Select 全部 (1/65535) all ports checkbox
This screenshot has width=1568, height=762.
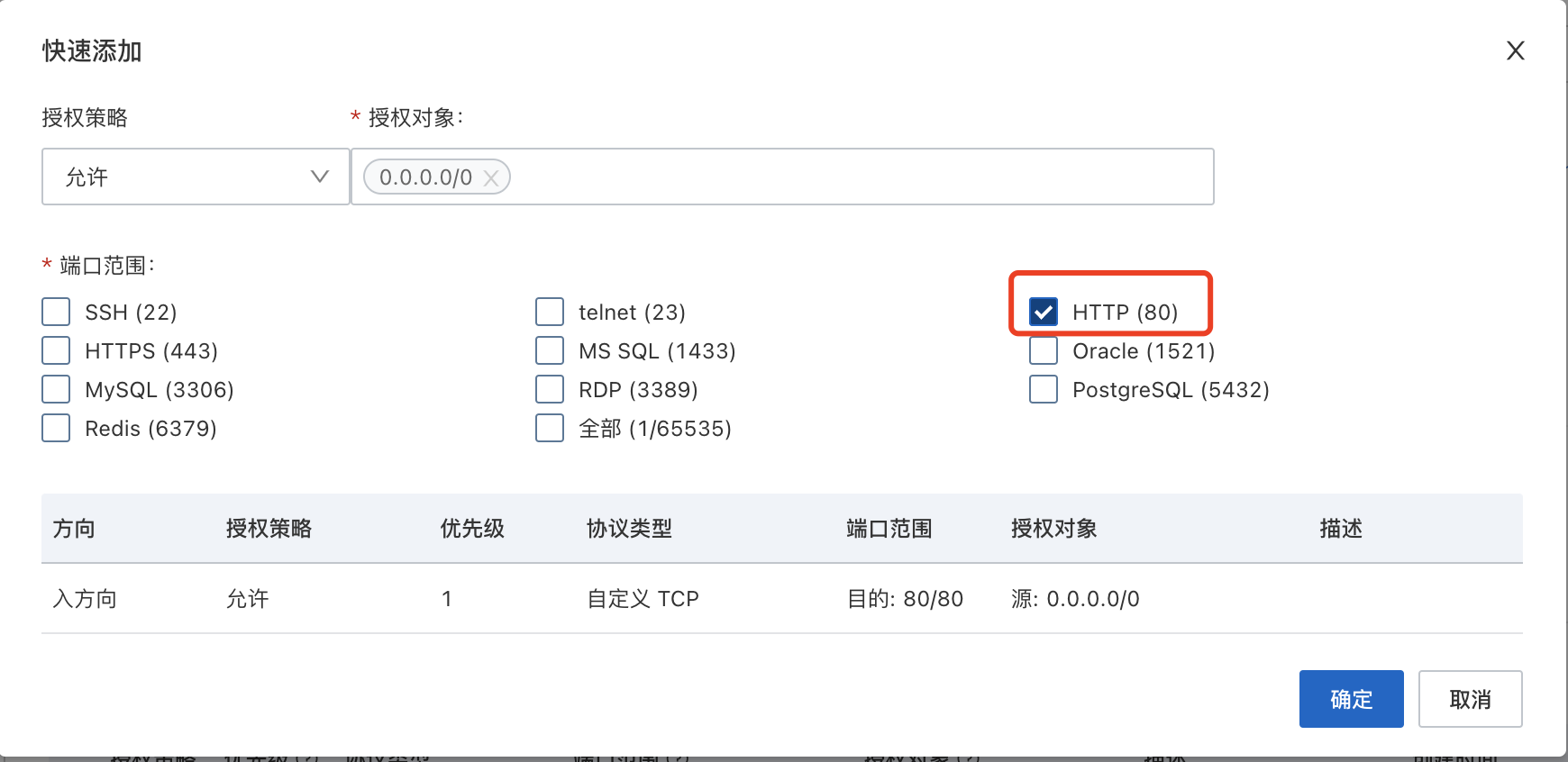550,429
